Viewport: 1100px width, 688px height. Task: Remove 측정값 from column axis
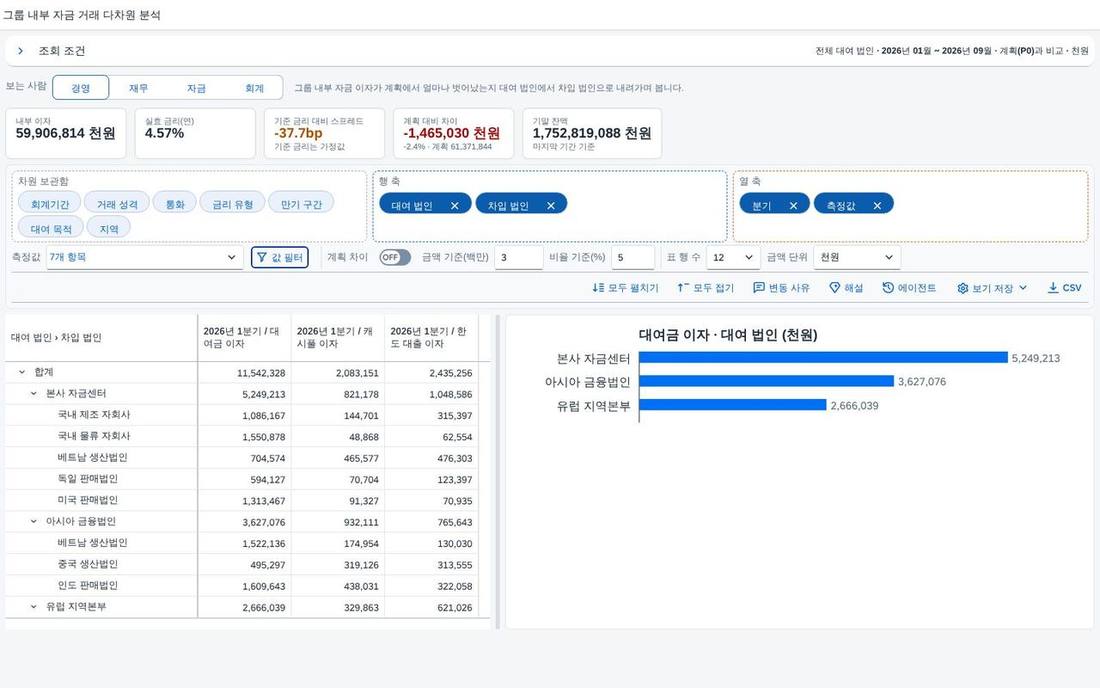[x=877, y=205]
